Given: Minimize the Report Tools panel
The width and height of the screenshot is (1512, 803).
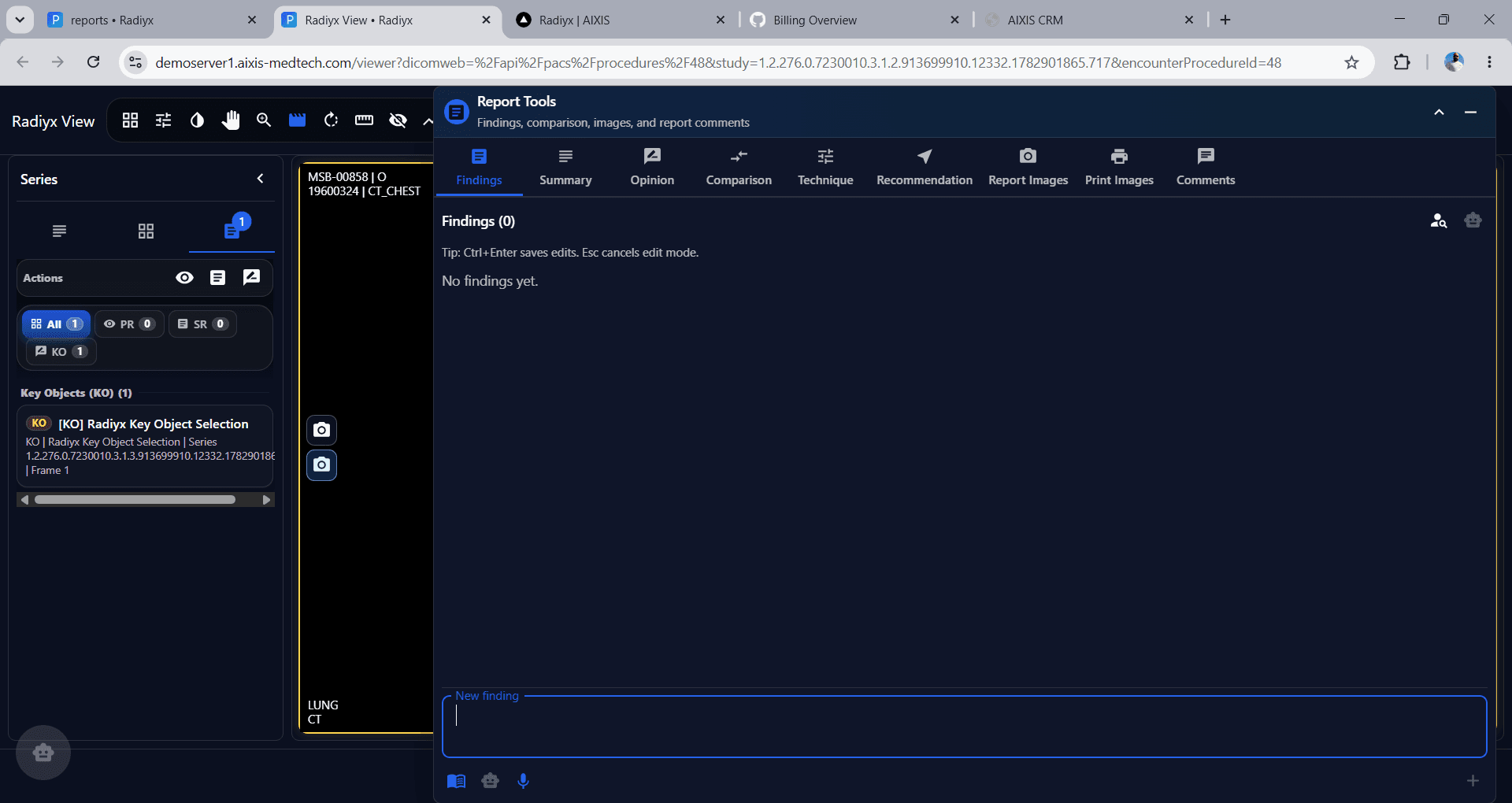Looking at the screenshot, I should pos(1470,113).
